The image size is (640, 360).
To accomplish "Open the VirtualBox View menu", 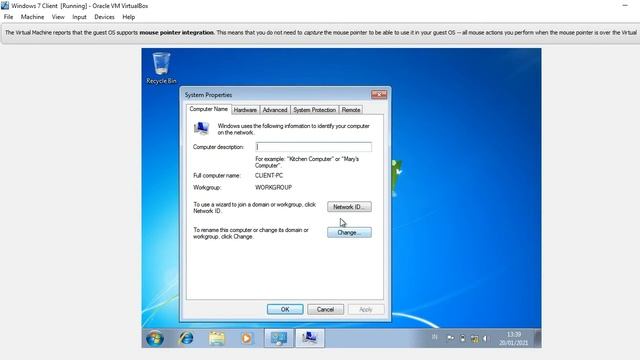I will point(58,17).
